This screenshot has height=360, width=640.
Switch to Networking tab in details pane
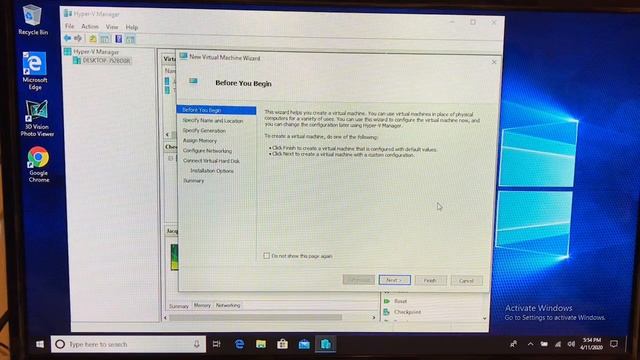(x=228, y=305)
